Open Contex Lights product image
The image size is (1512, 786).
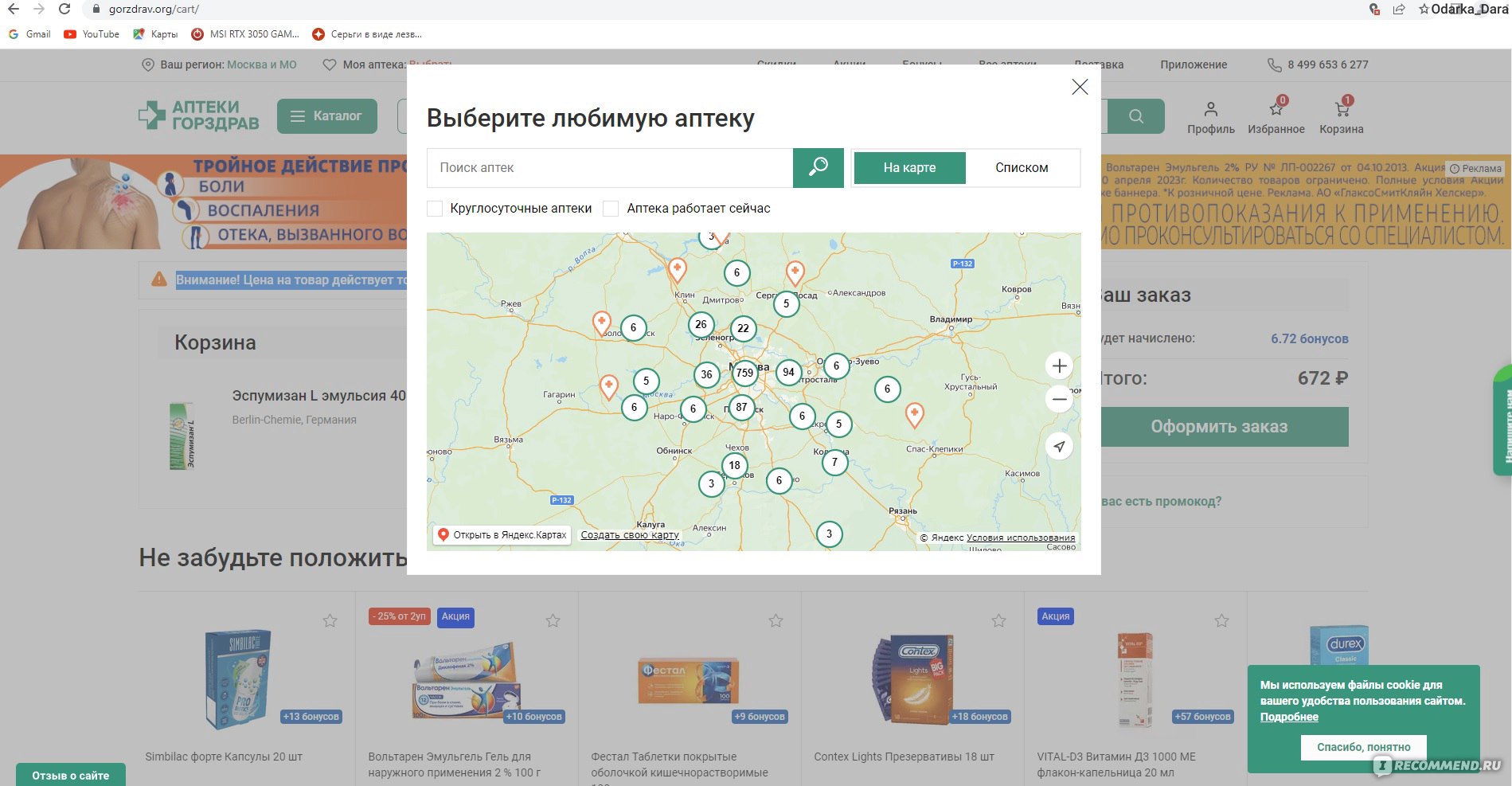point(913,678)
